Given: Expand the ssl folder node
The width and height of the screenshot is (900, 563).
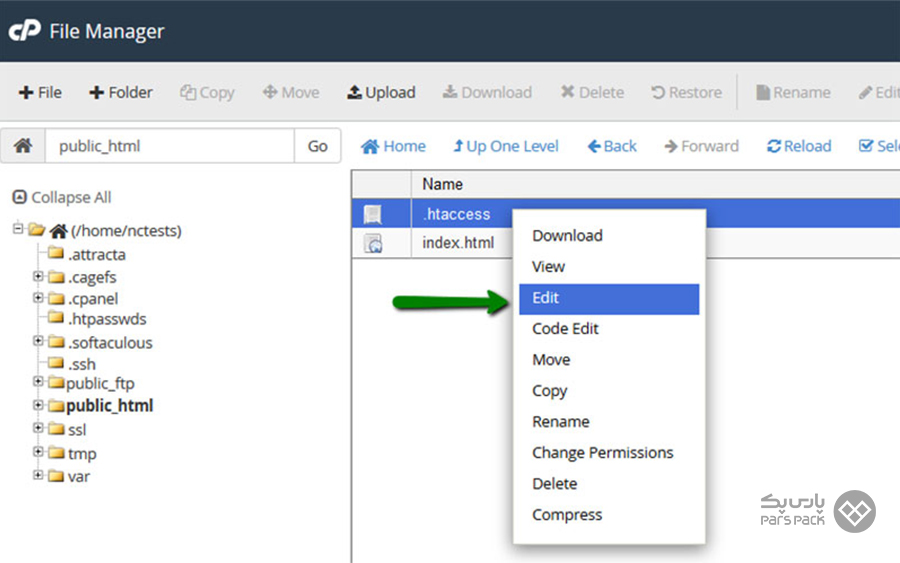Looking at the screenshot, I should click(38, 428).
